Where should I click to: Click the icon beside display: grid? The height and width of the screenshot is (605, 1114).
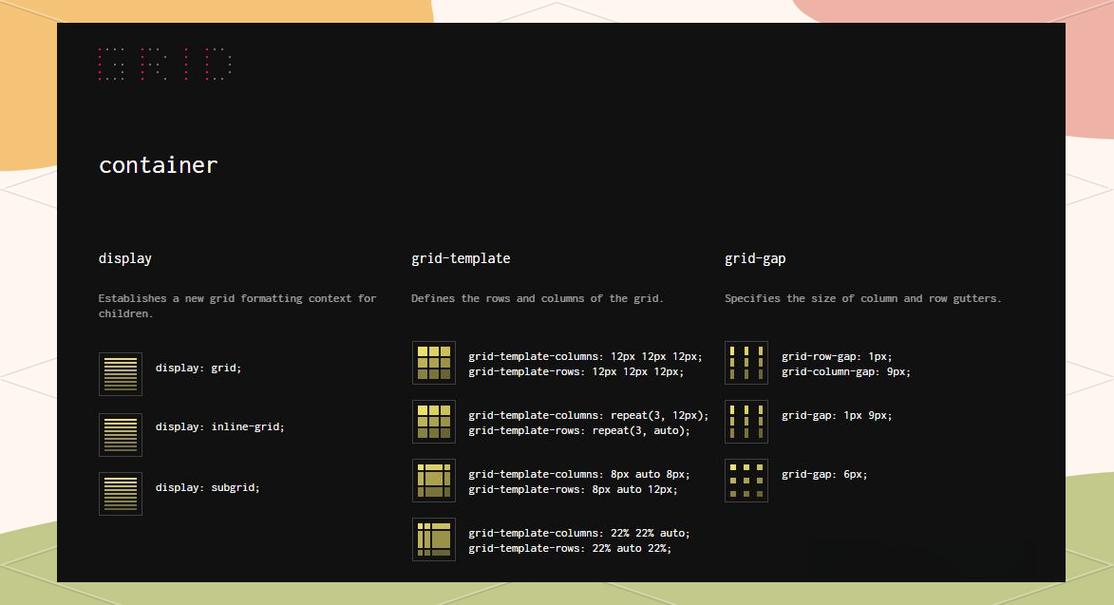coord(120,374)
